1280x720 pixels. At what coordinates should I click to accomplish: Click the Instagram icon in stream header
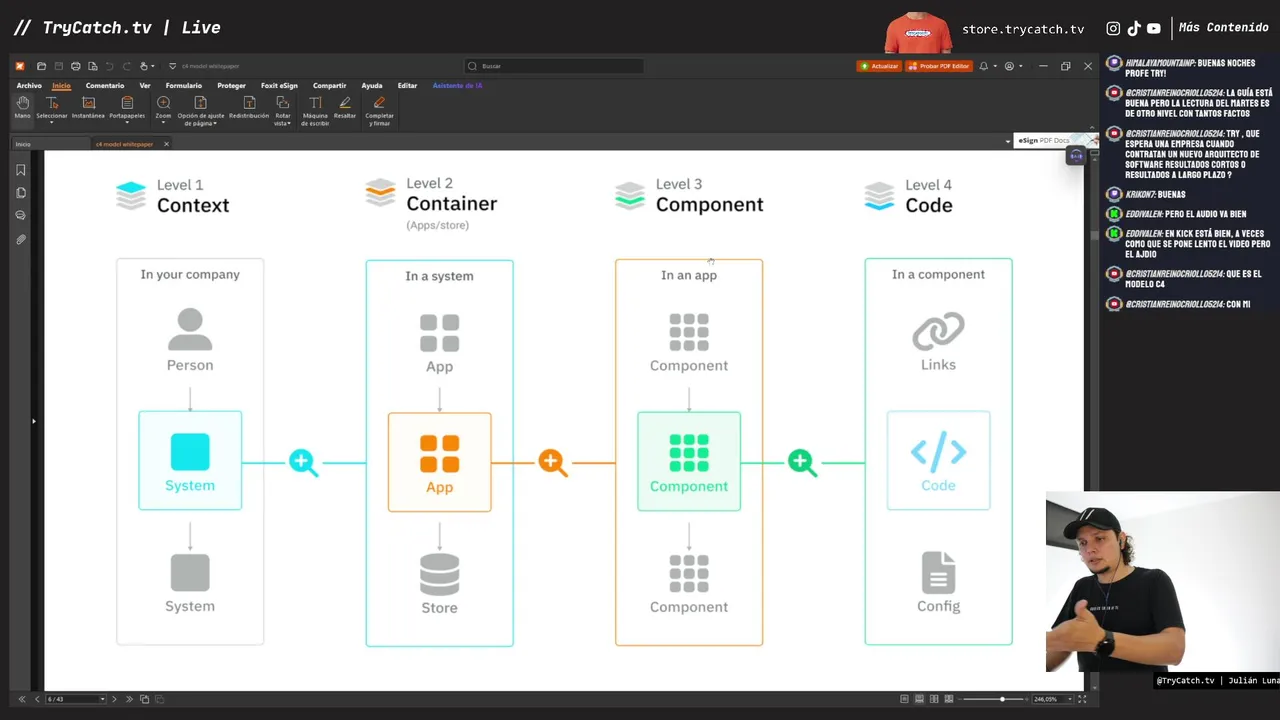(x=1113, y=29)
